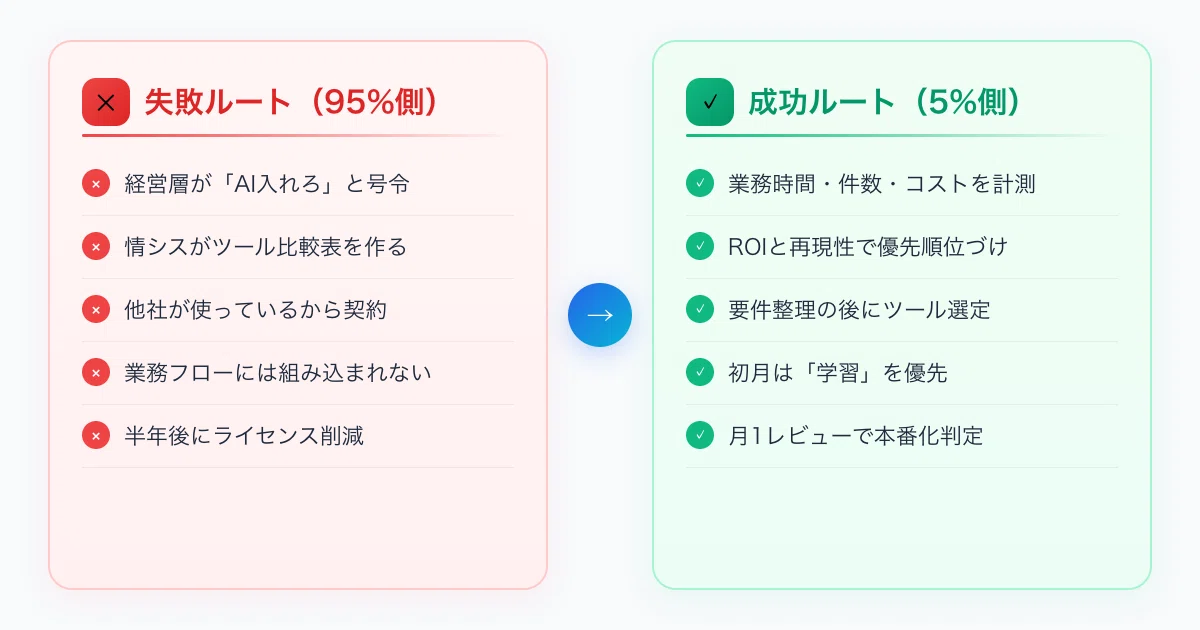Click the text 月1レビューで本番化判定
The width and height of the screenshot is (1200, 630).
pos(856,436)
